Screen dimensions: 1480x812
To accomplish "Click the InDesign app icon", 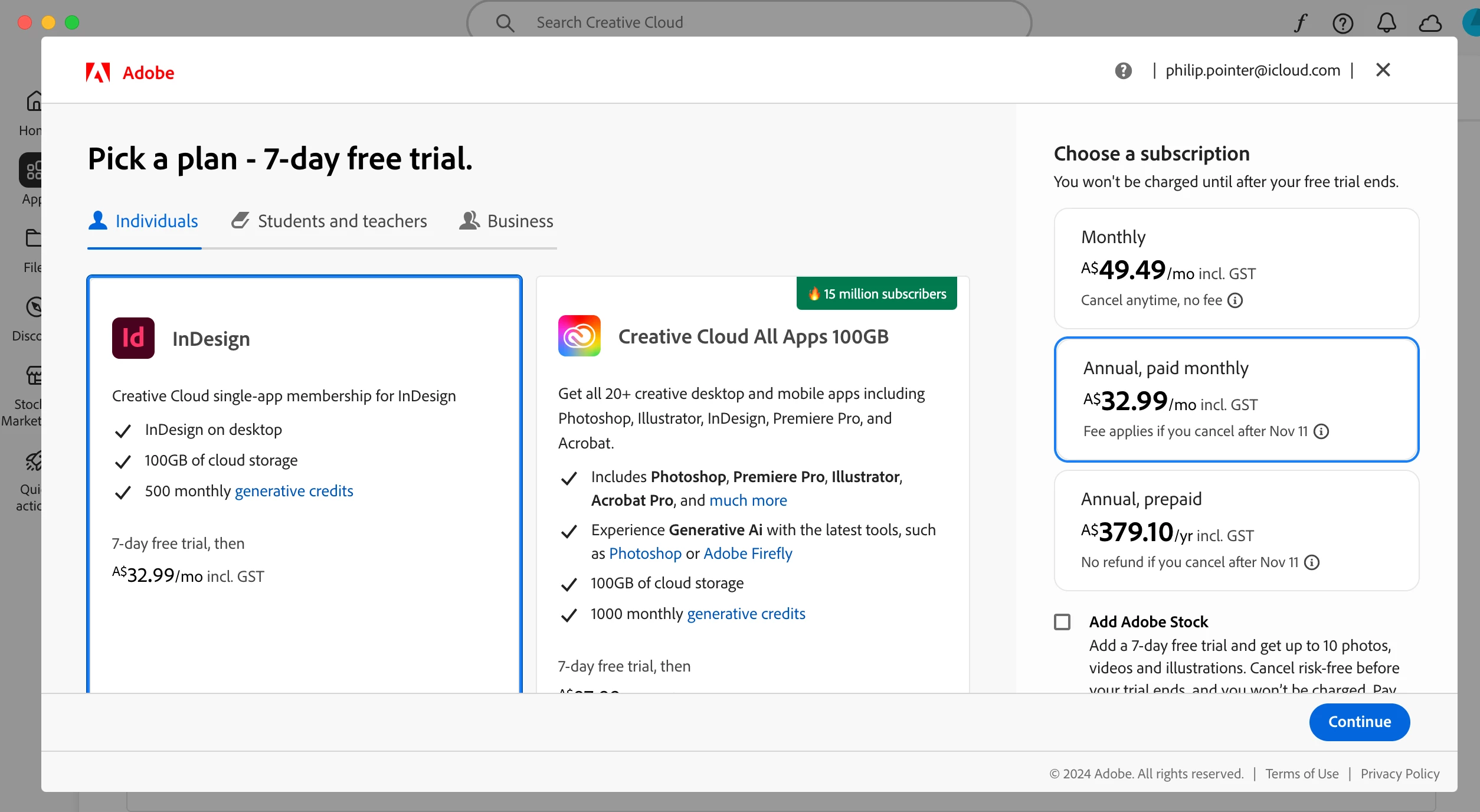I will [x=133, y=338].
